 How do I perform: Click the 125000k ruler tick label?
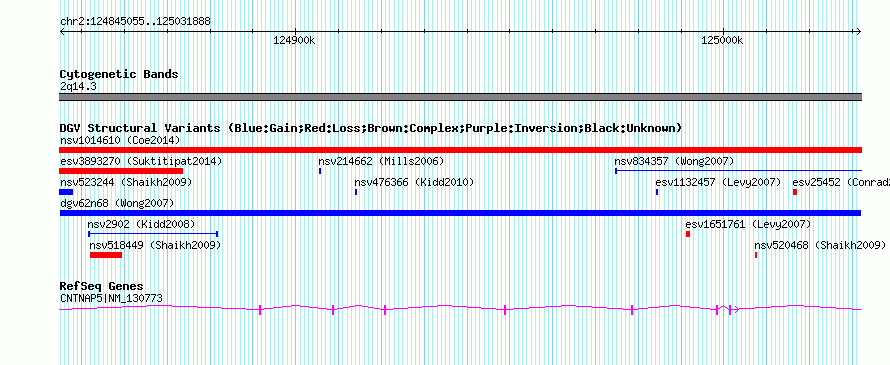click(722, 40)
